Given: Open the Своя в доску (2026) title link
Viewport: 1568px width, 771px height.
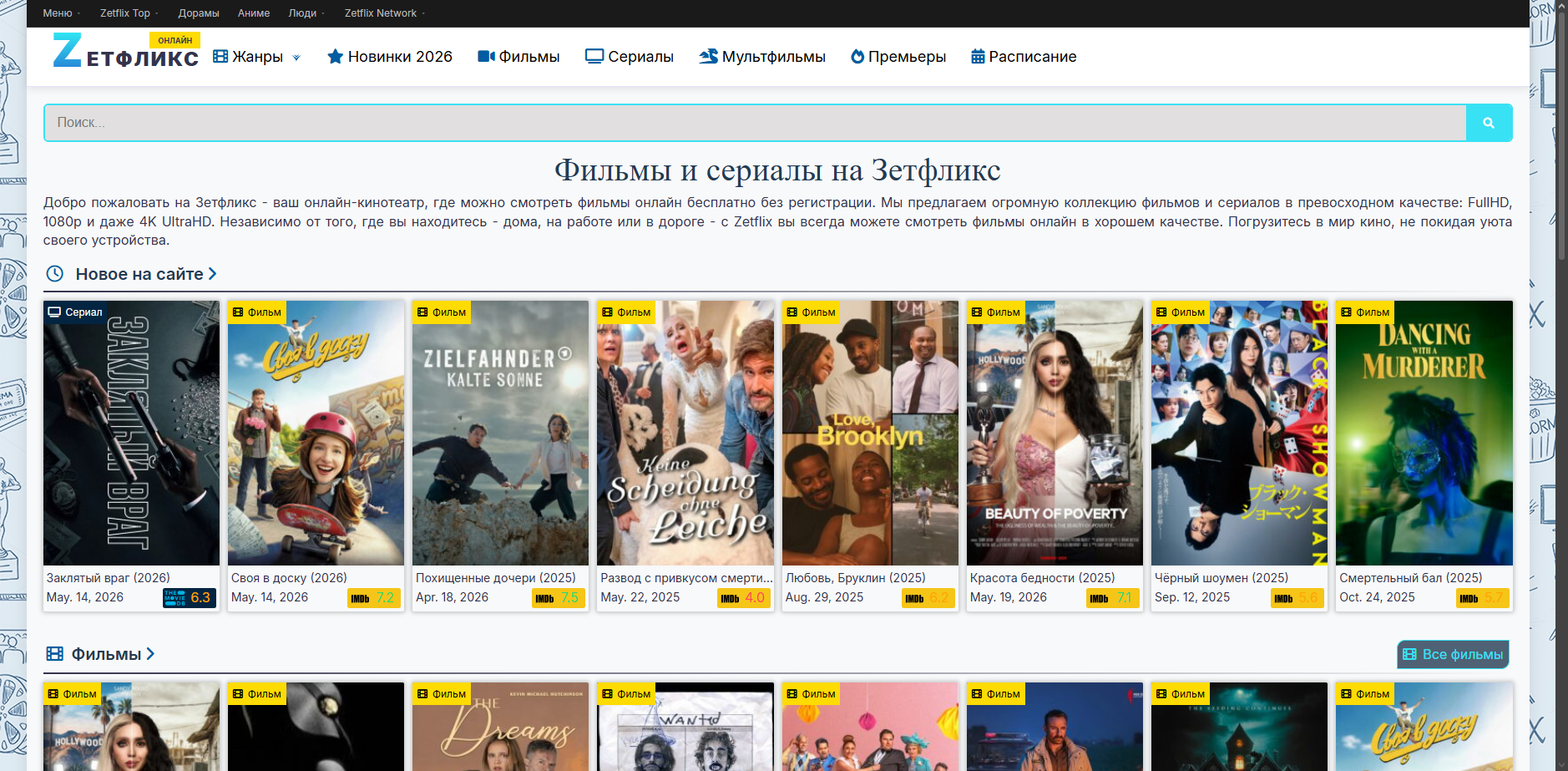Looking at the screenshot, I should click(289, 578).
